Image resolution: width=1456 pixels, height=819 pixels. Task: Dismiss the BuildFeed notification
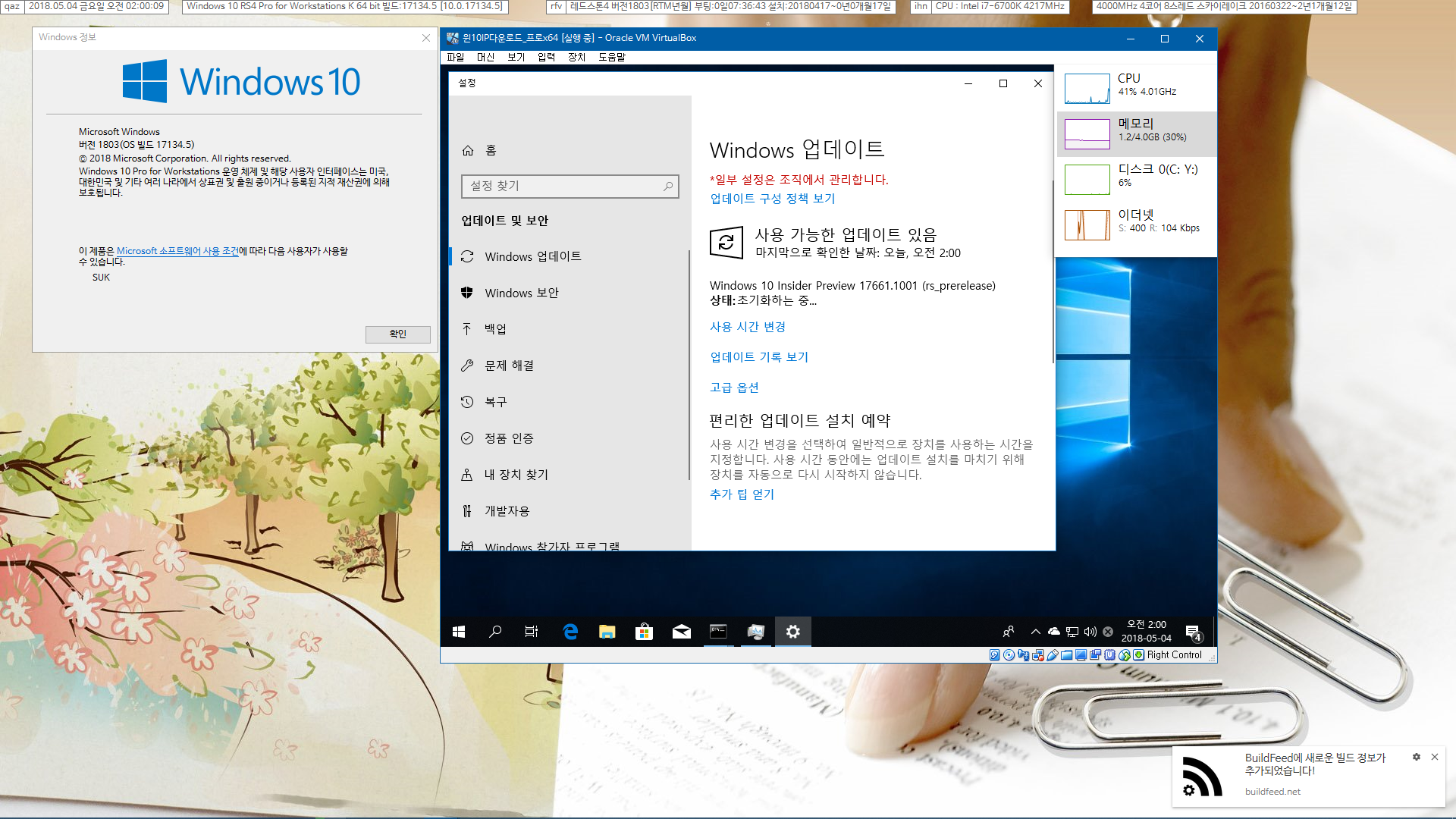pos(1435,757)
